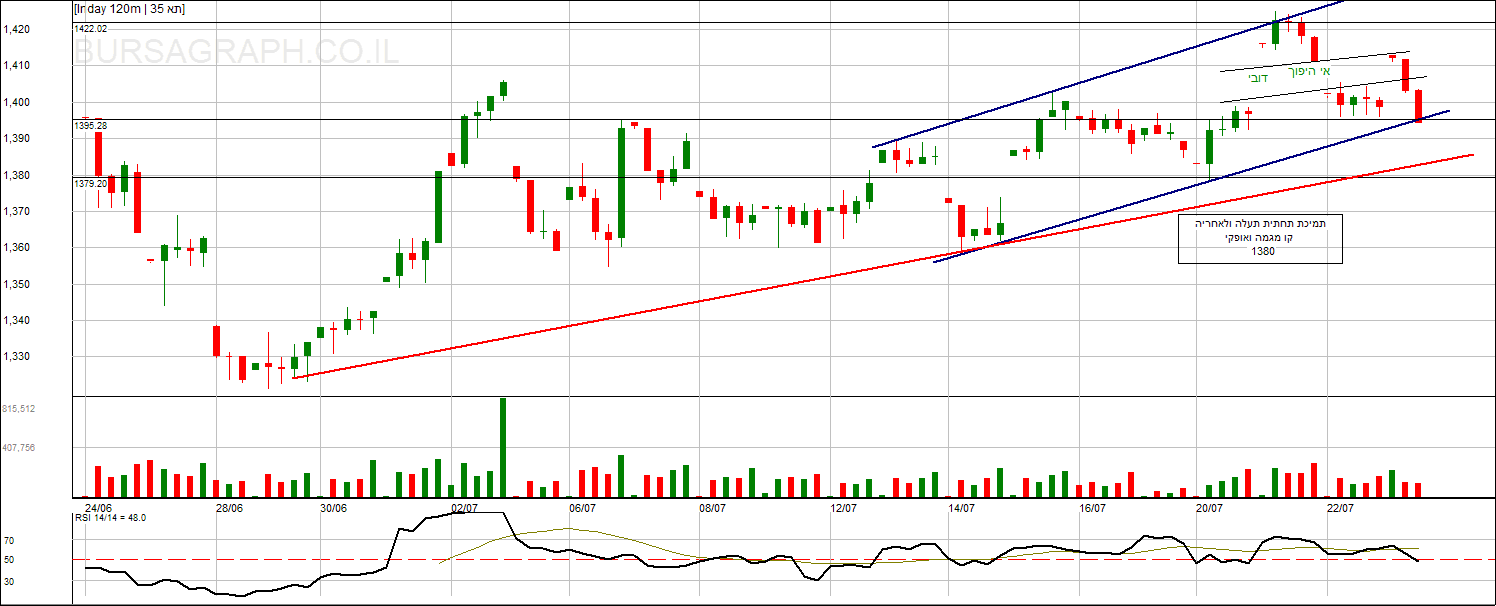Click the 08/07 date label
1496x606 pixels.
(712, 508)
